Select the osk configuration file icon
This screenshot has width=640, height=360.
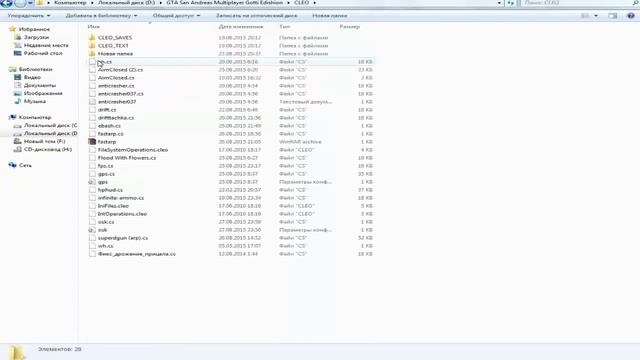coord(92,230)
